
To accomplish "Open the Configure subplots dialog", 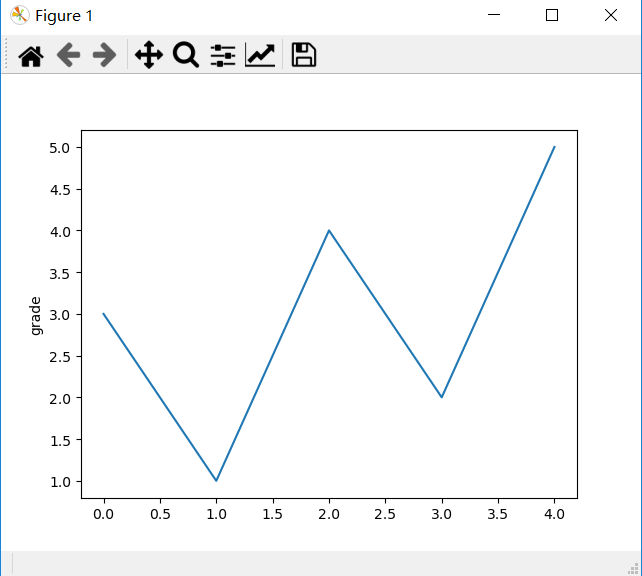I will (223, 55).
